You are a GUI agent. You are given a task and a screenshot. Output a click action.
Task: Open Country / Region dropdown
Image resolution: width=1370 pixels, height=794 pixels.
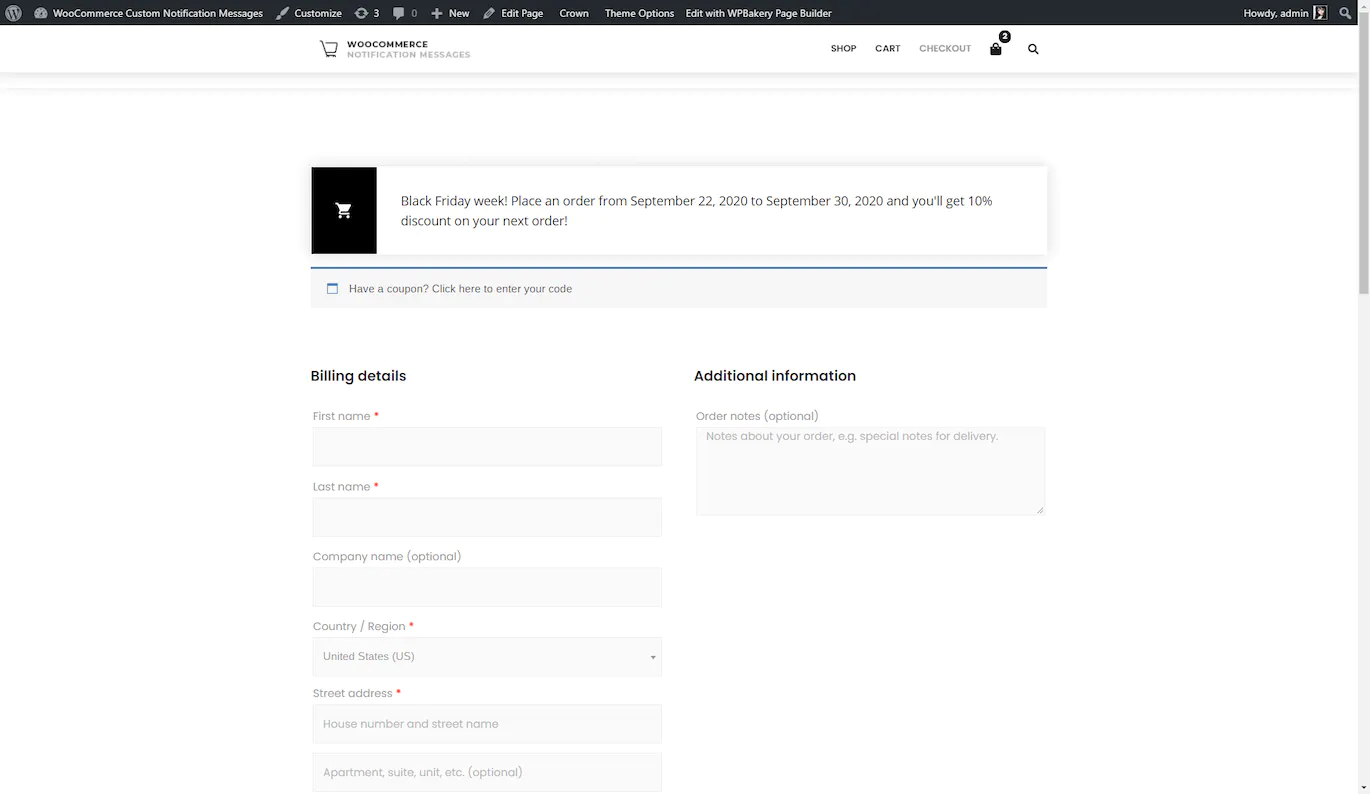487,657
